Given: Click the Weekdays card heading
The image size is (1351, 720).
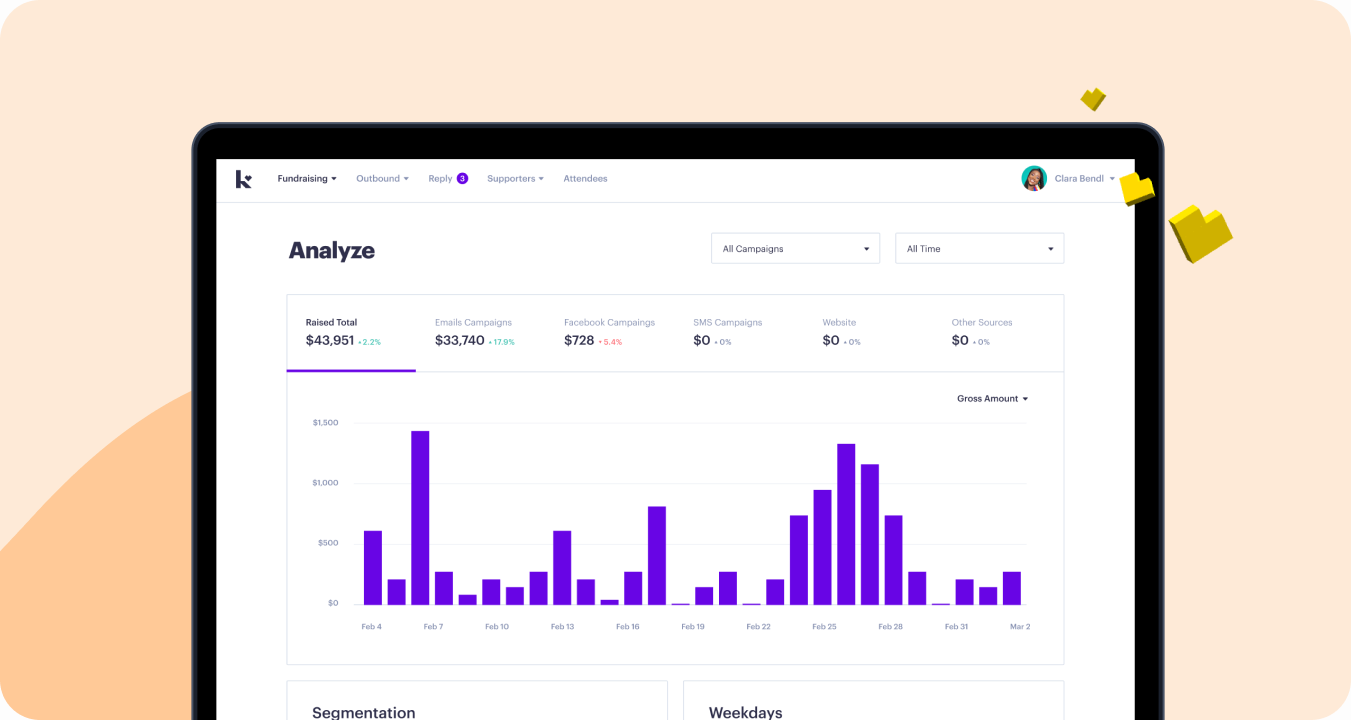Looking at the screenshot, I should (x=746, y=712).
